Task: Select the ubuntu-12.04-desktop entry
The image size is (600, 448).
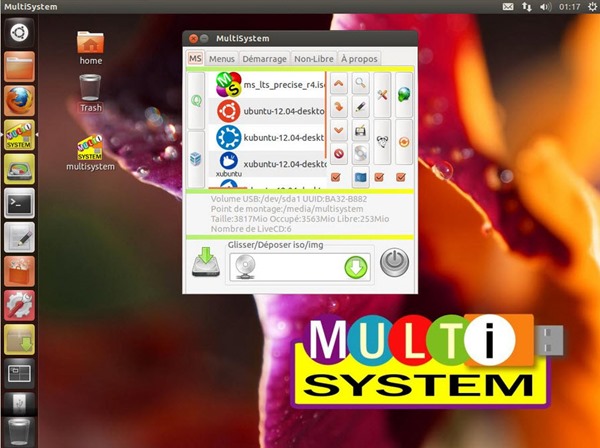Action: click(x=267, y=111)
